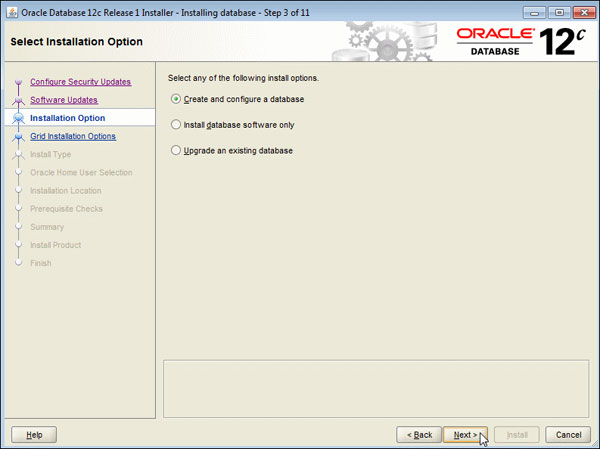Click the Grid Installation Options step marker
600x449 pixels.
(x=18, y=136)
